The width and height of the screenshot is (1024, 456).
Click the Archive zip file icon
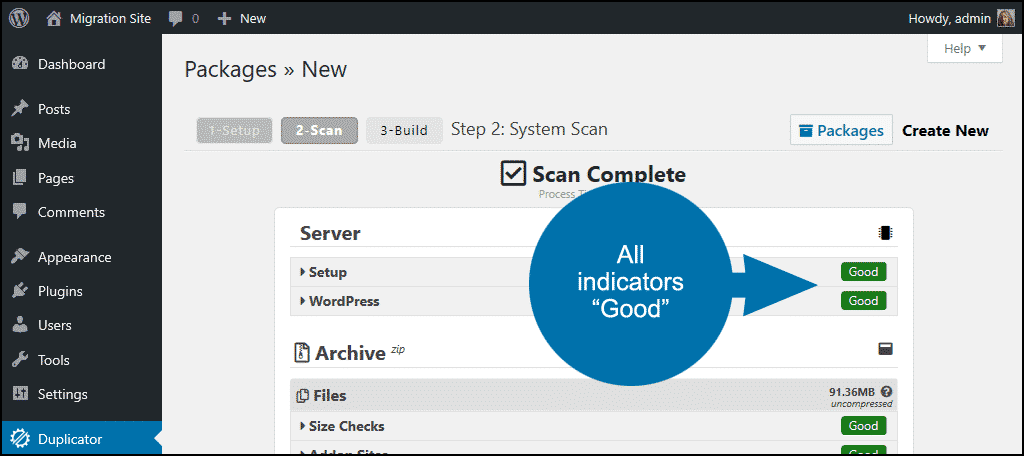pos(301,353)
